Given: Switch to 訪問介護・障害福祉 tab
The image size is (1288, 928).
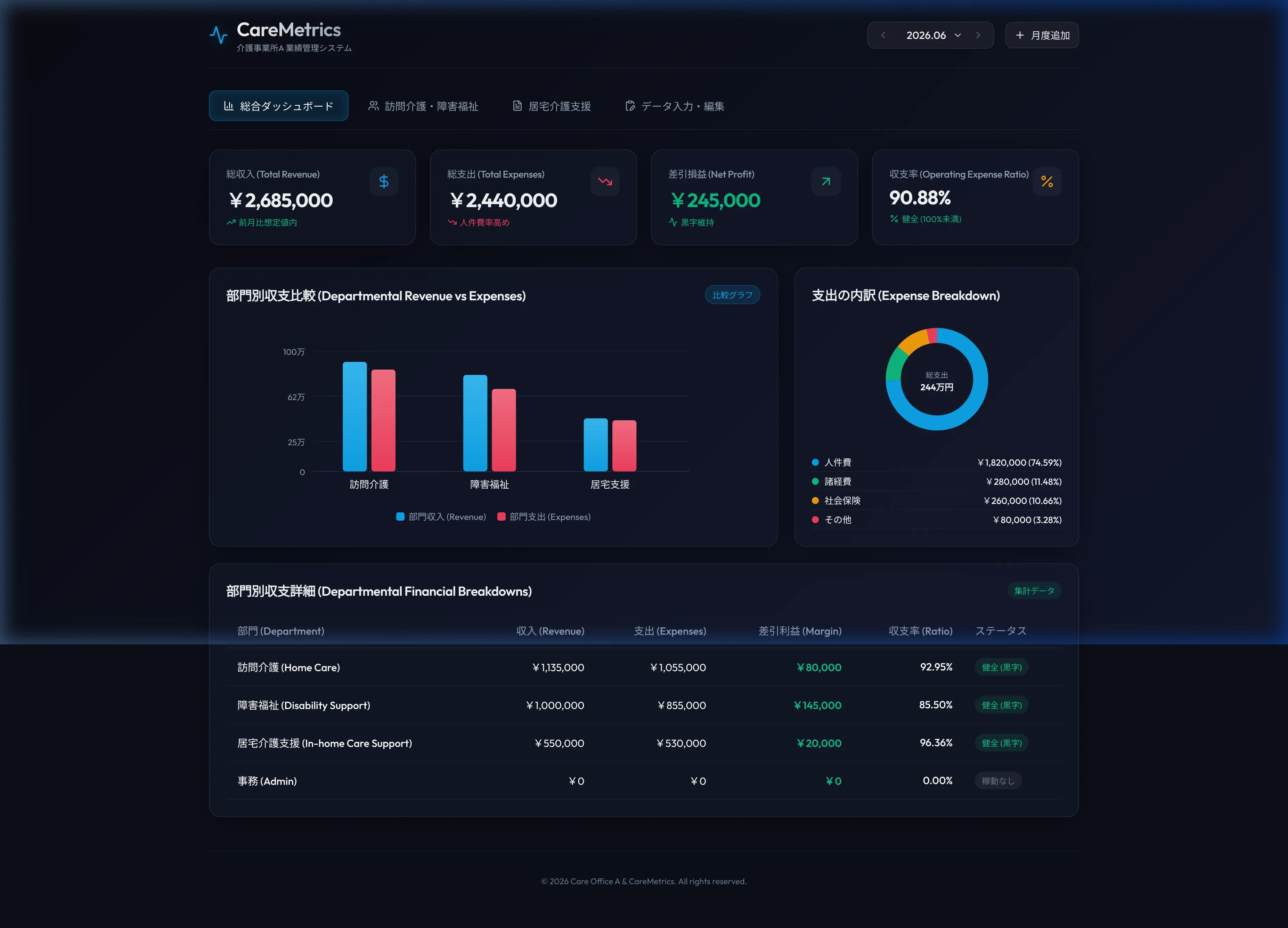Looking at the screenshot, I should [x=423, y=106].
